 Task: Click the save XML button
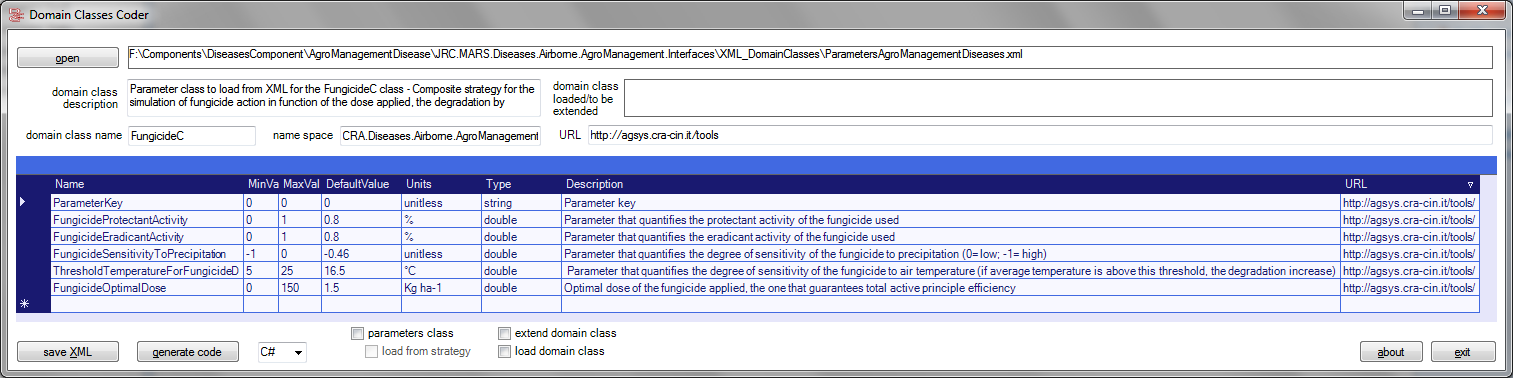coord(68,352)
